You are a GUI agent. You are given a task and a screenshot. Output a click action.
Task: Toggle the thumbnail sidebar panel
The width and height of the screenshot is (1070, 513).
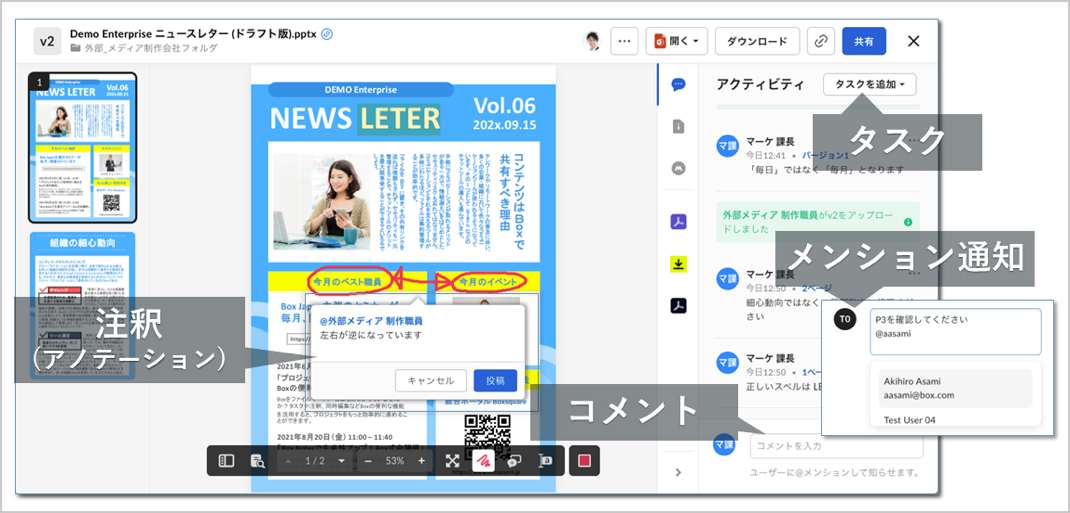point(226,461)
